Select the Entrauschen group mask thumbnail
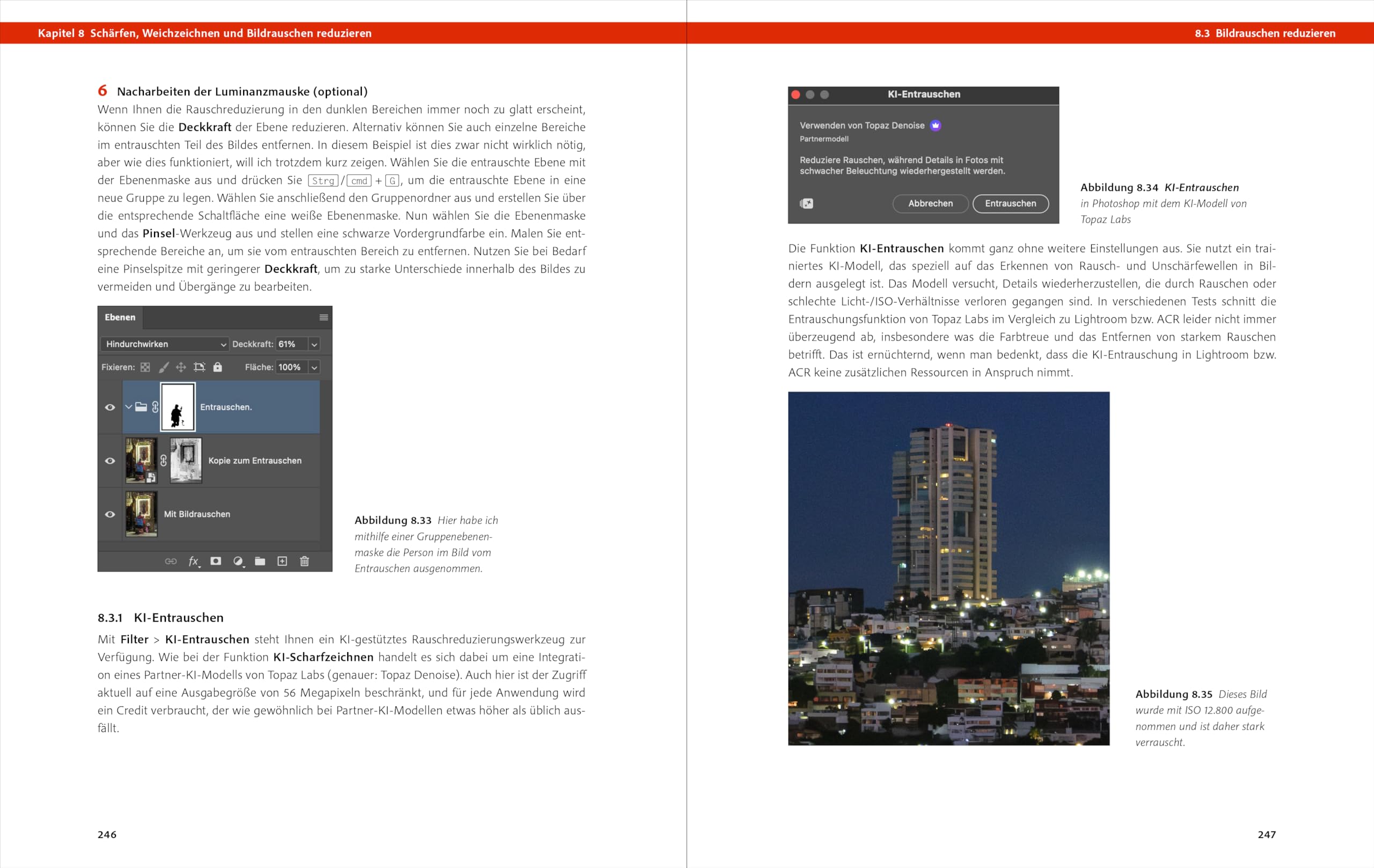The height and width of the screenshot is (868, 1374). pyautogui.click(x=178, y=407)
